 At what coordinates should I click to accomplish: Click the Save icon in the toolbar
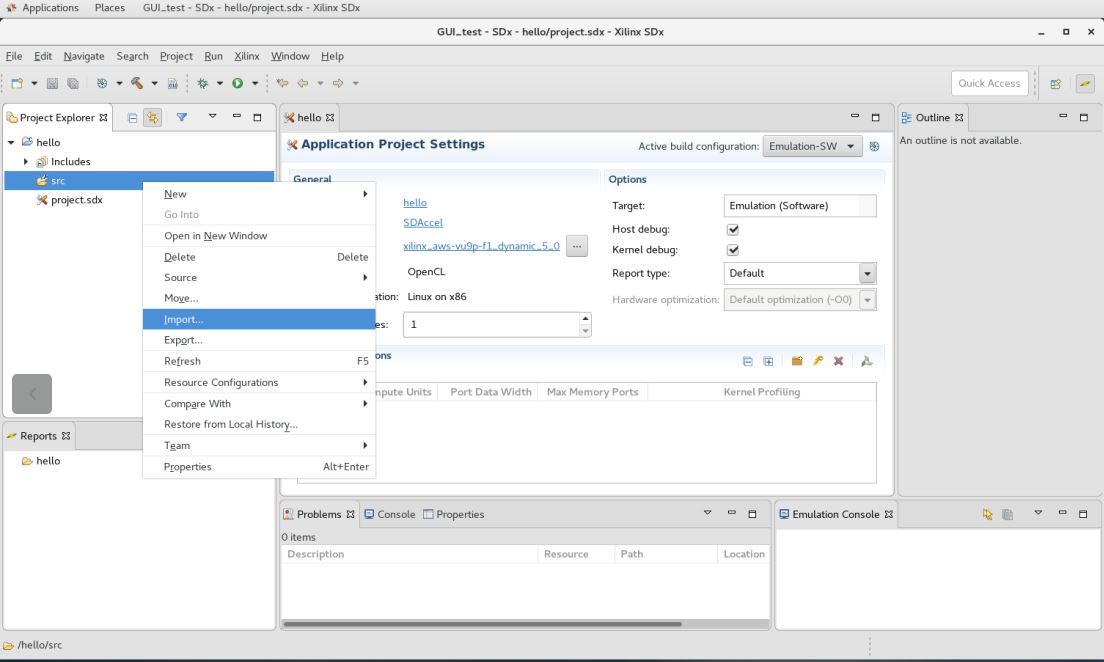[x=52, y=83]
